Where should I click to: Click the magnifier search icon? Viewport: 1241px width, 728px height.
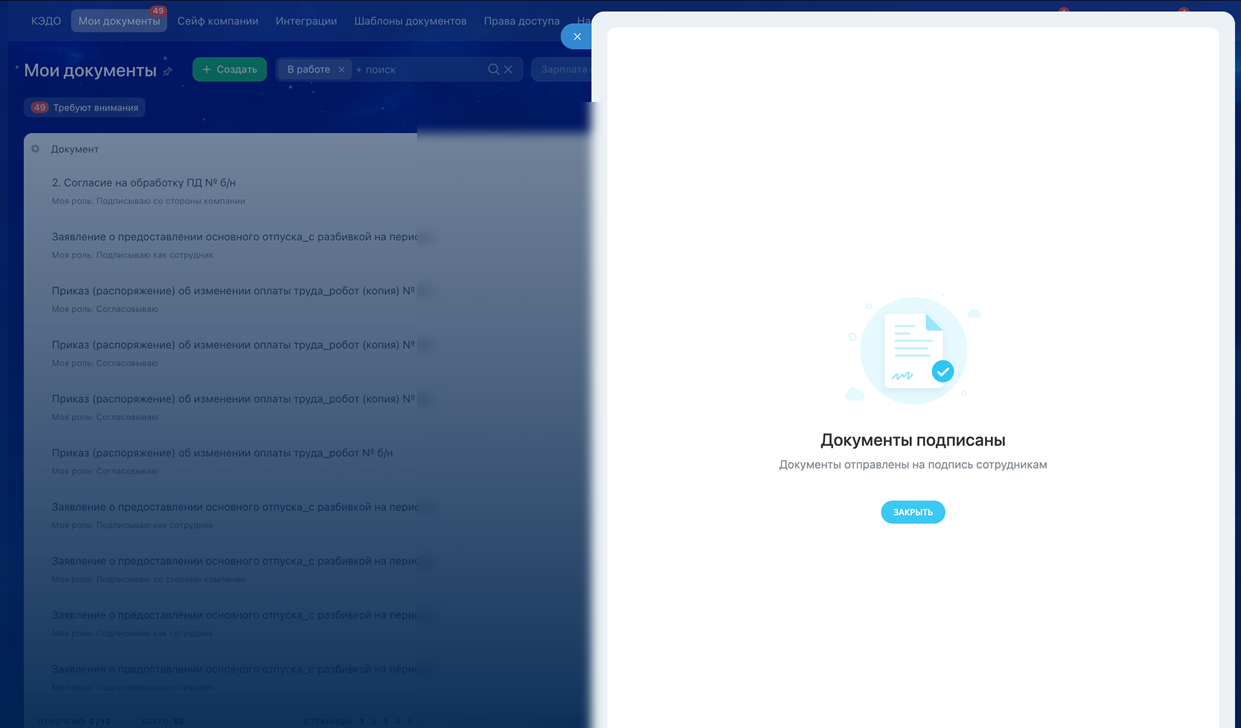click(x=493, y=70)
